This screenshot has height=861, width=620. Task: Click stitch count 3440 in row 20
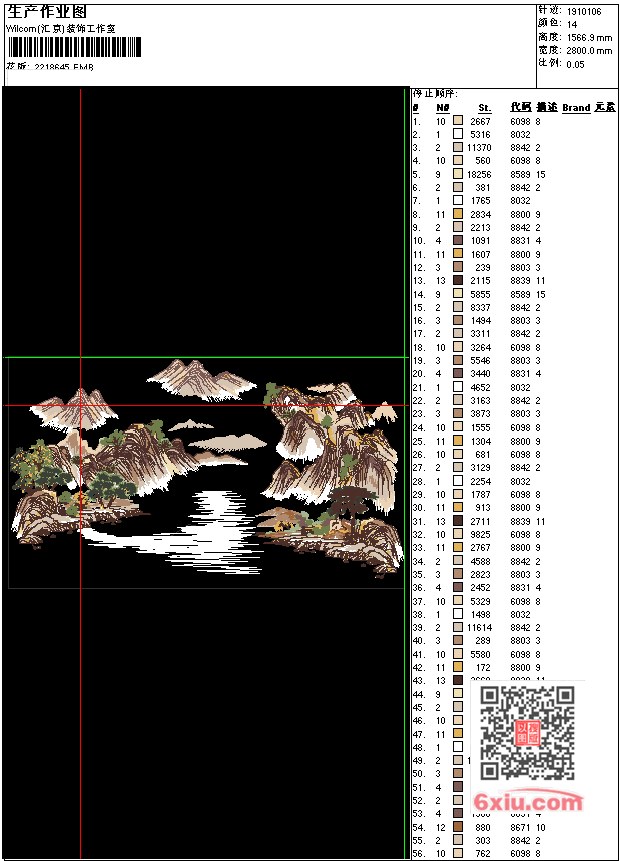click(x=480, y=373)
